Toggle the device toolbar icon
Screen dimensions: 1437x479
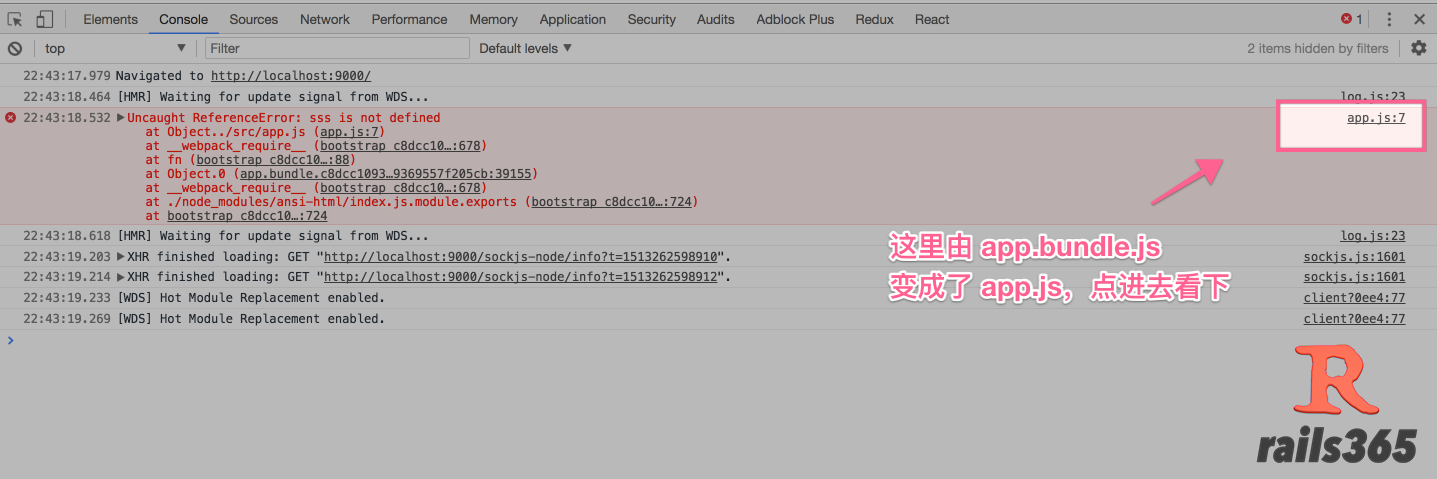[44, 19]
